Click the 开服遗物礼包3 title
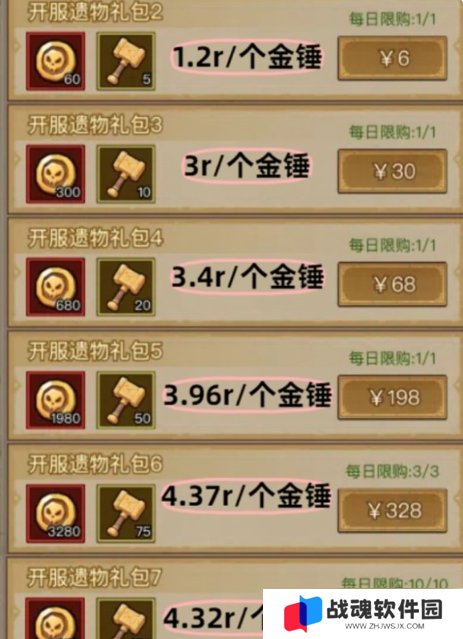This screenshot has width=463, height=639. 95,125
